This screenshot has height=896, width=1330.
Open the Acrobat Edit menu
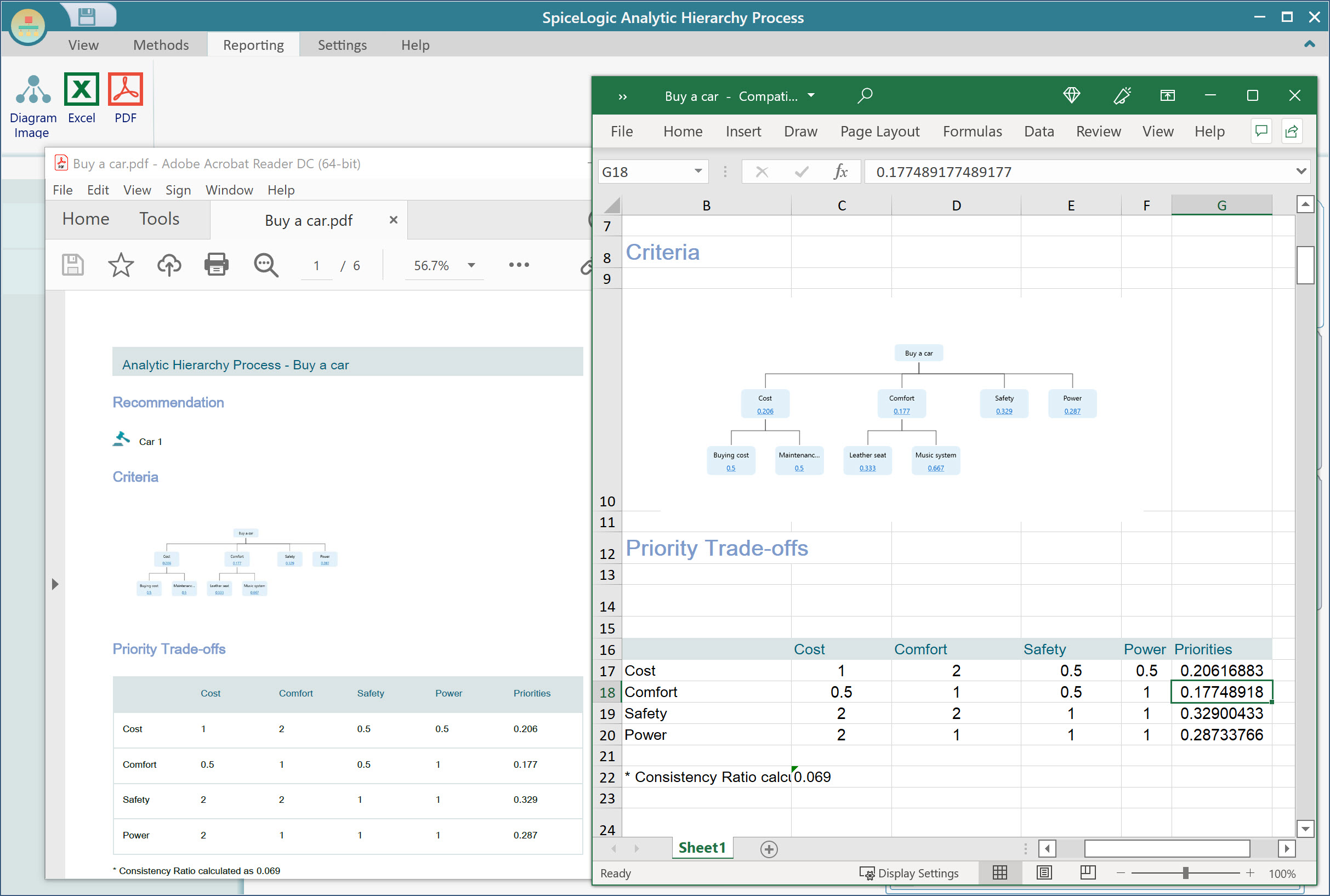pos(98,190)
